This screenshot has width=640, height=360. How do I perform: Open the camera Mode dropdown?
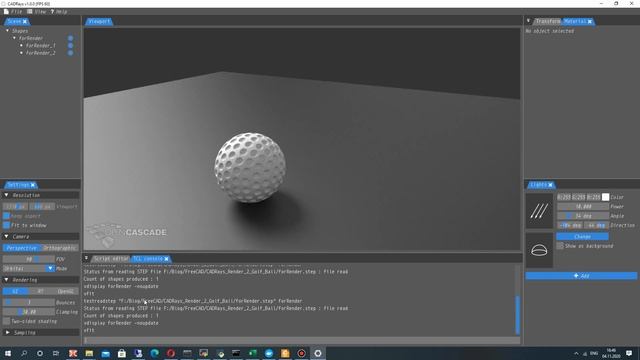click(29, 269)
